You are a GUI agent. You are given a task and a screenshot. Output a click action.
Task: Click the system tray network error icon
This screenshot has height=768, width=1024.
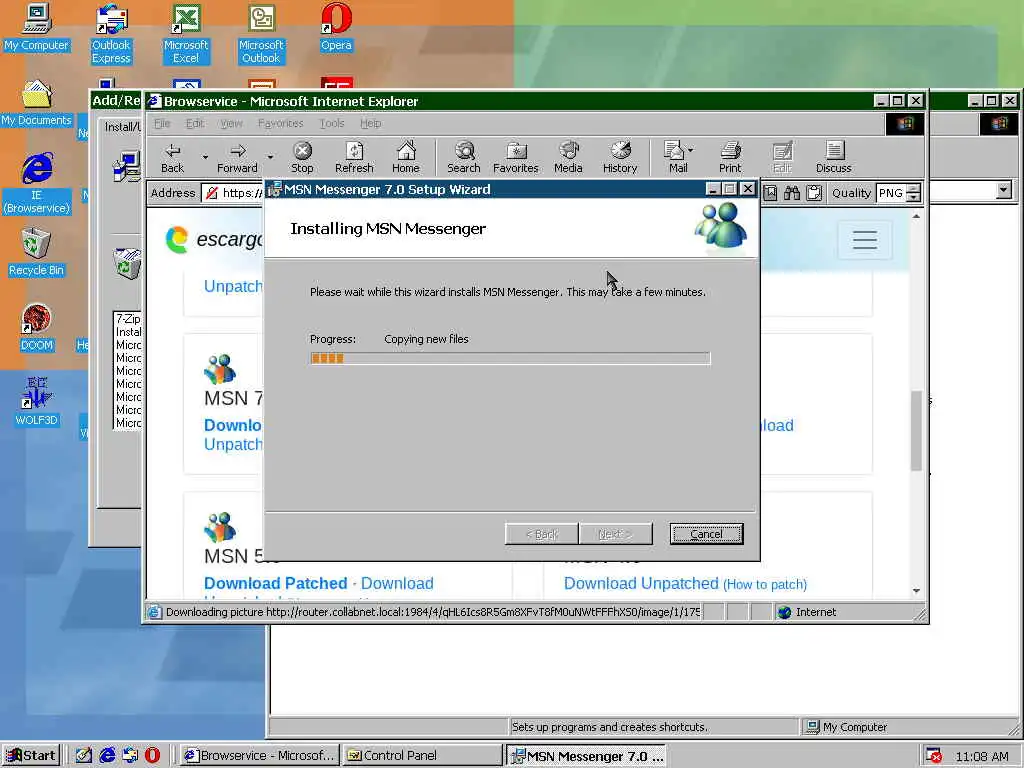click(935, 756)
